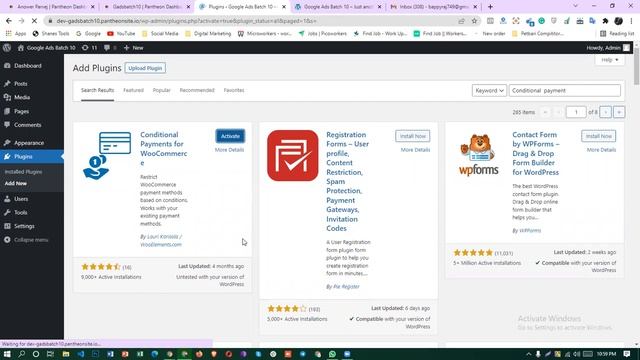The width and height of the screenshot is (640, 360).
Task: Click the WordPress logo in admin bar
Action: click(x=7, y=48)
